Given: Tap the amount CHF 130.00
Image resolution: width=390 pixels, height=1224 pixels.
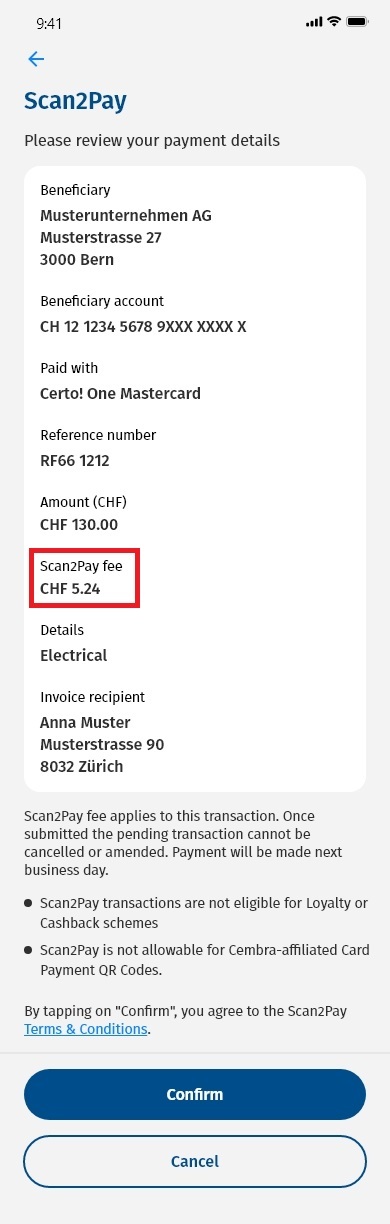Looking at the screenshot, I should point(79,524).
